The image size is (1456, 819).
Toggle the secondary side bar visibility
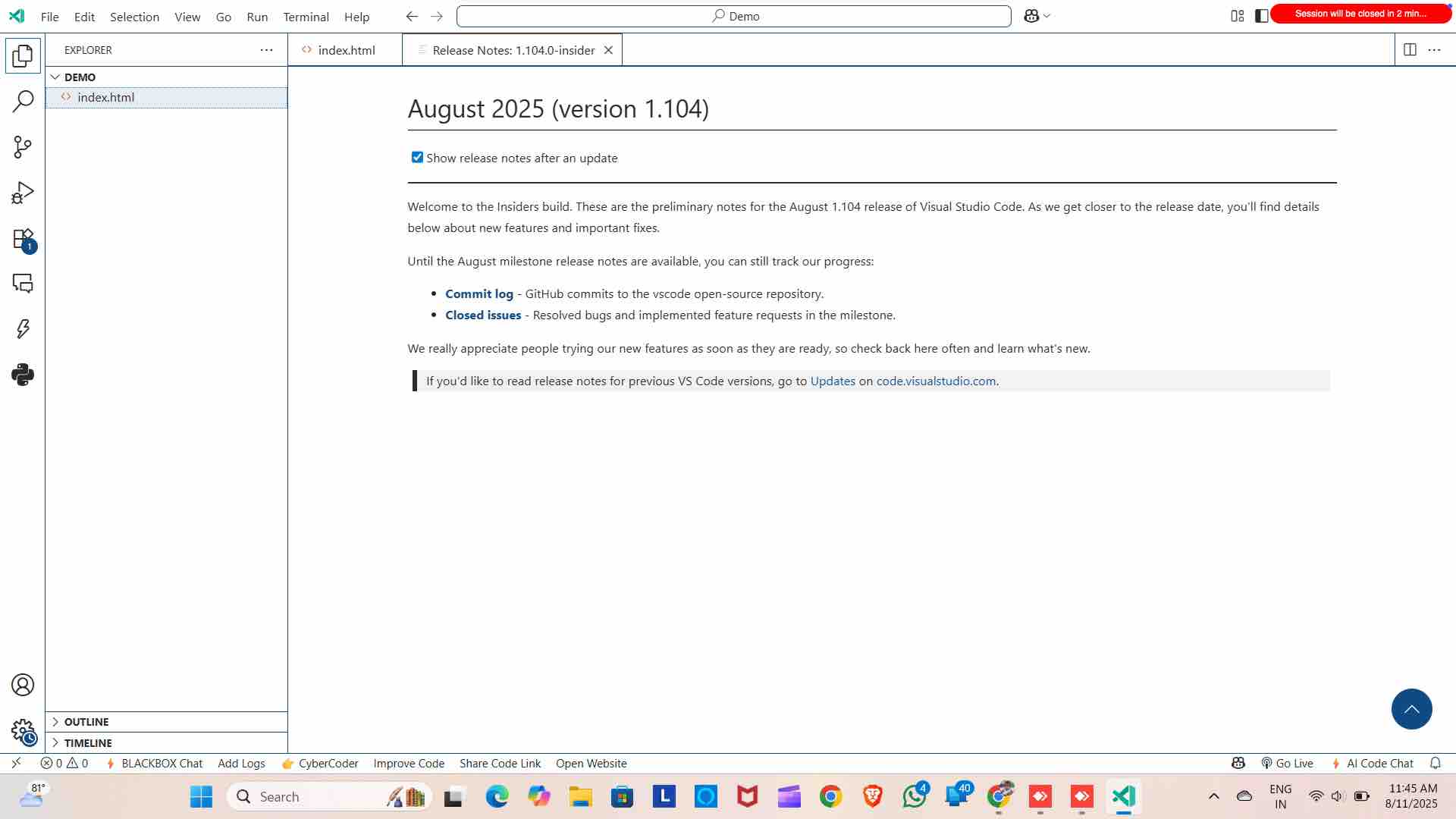click(x=1261, y=15)
